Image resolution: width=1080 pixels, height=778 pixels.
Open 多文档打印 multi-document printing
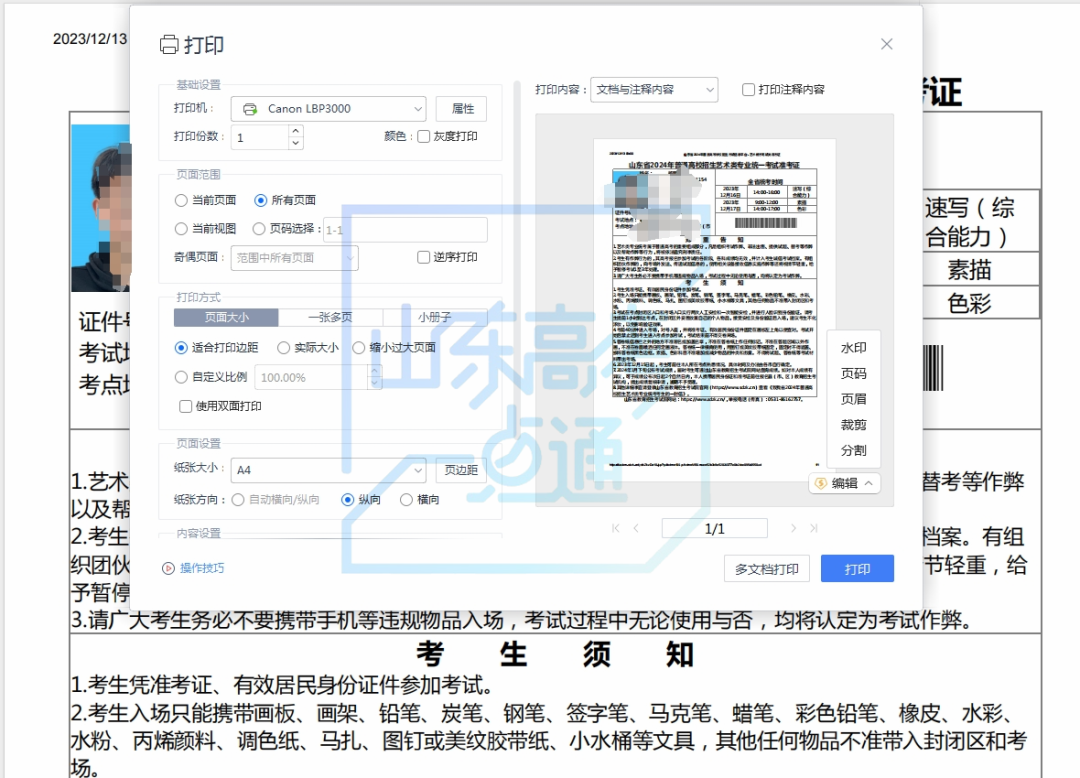[x=766, y=569]
